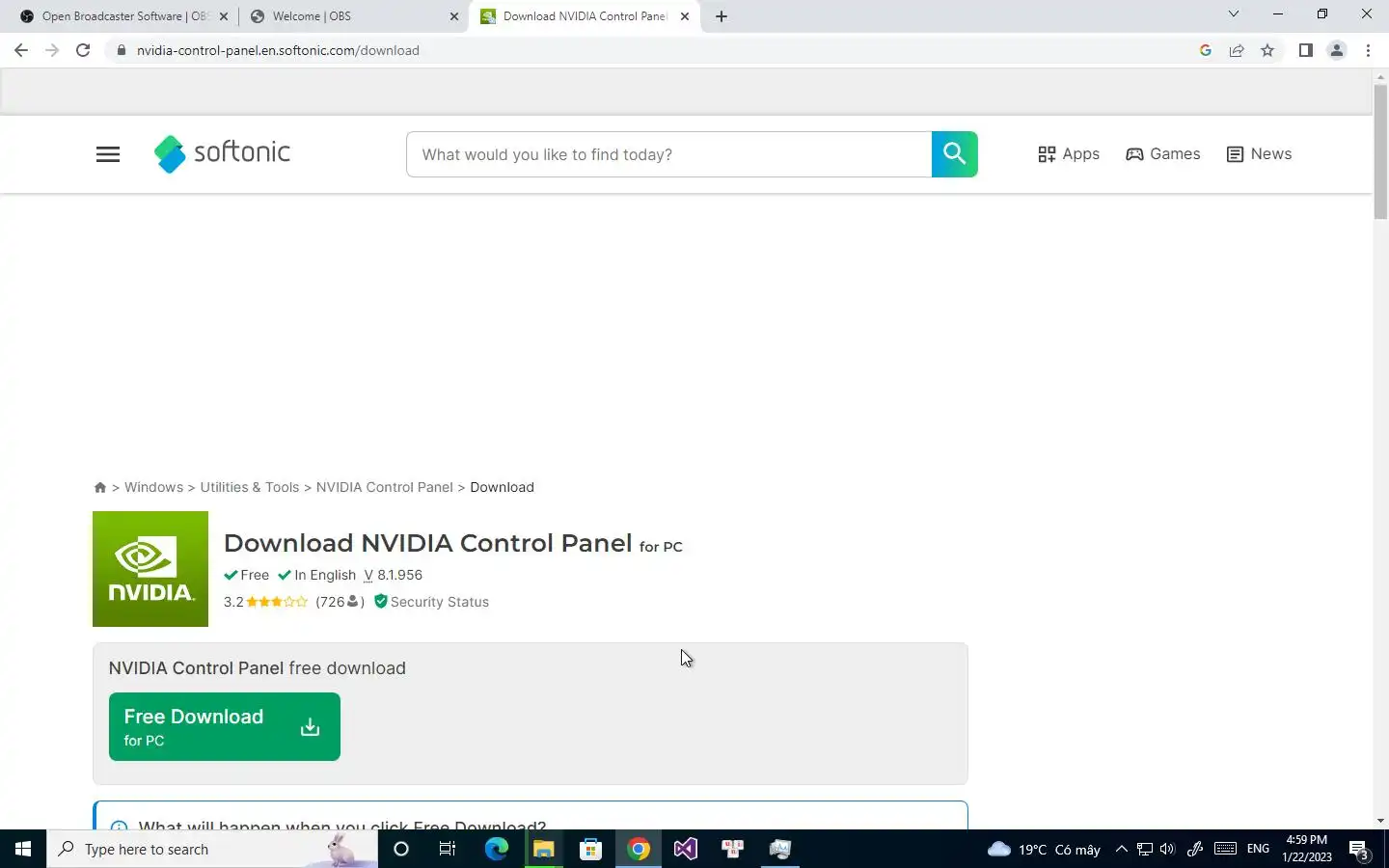Open File Explorer from taskbar

pyautogui.click(x=543, y=849)
